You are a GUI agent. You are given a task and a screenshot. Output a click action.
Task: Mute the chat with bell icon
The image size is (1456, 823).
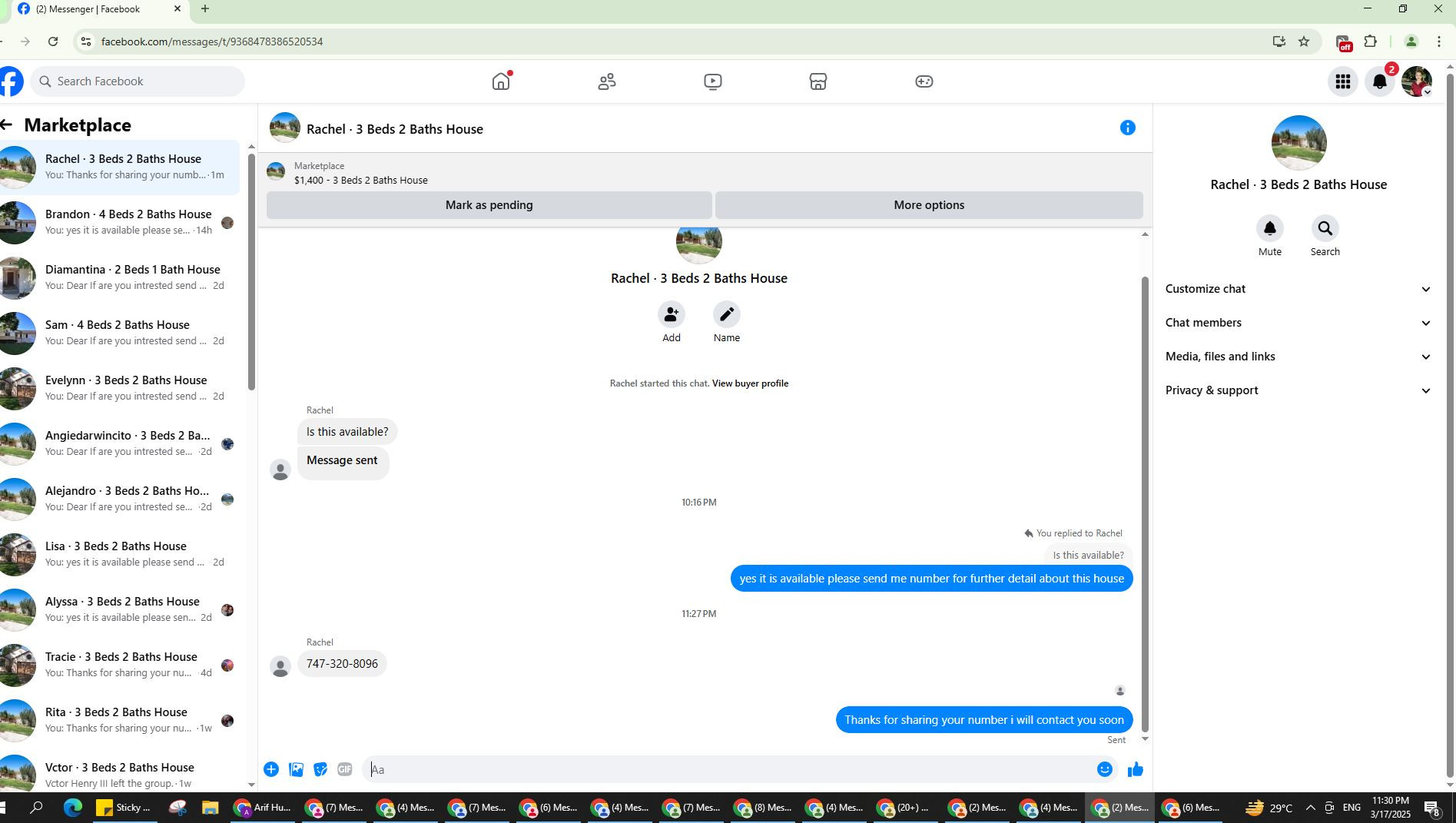tap(1270, 228)
